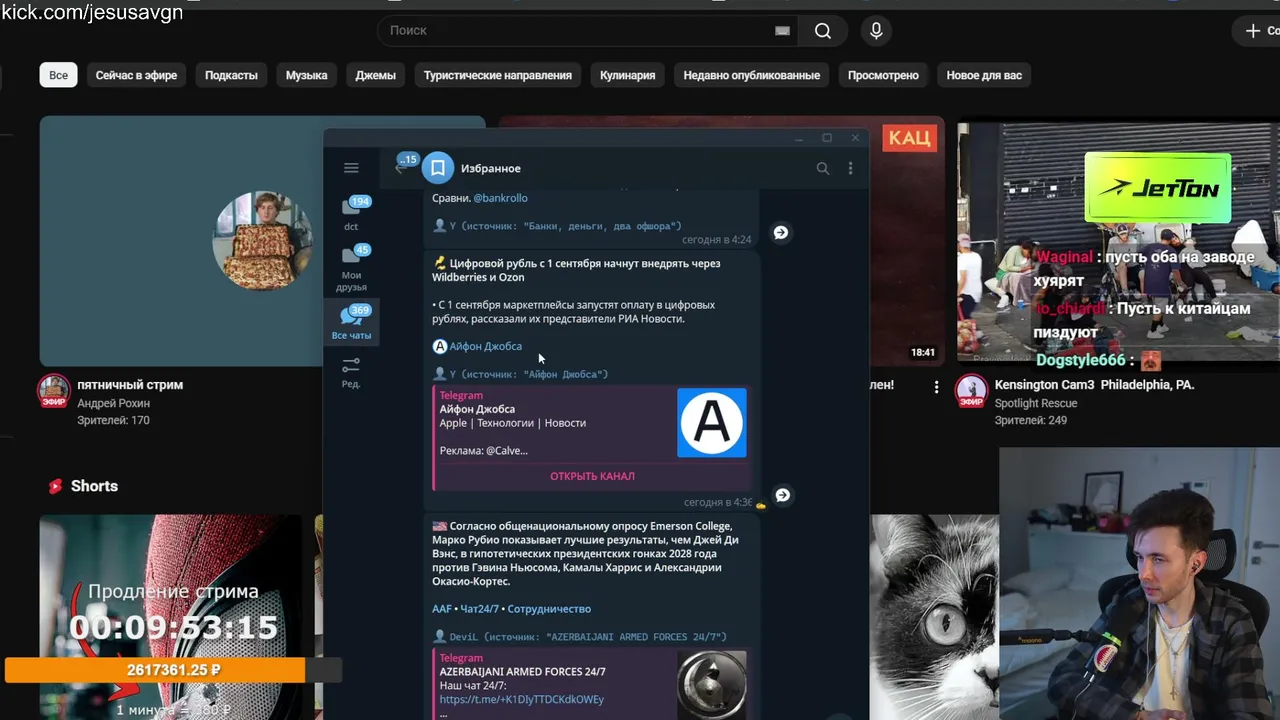This screenshot has height=720, width=1280.
Task: Click the Apple | Технологии | Новости description
Action: pos(513,423)
